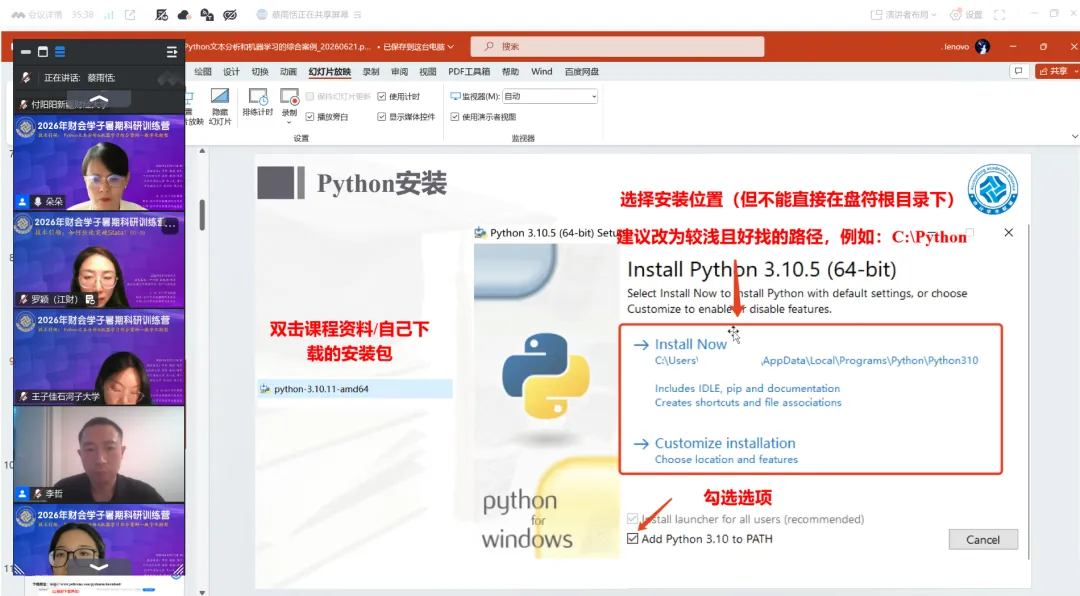Click muted mic icon beside 正在讲话
Viewport: 1080px width, 596px height.
[26, 77]
